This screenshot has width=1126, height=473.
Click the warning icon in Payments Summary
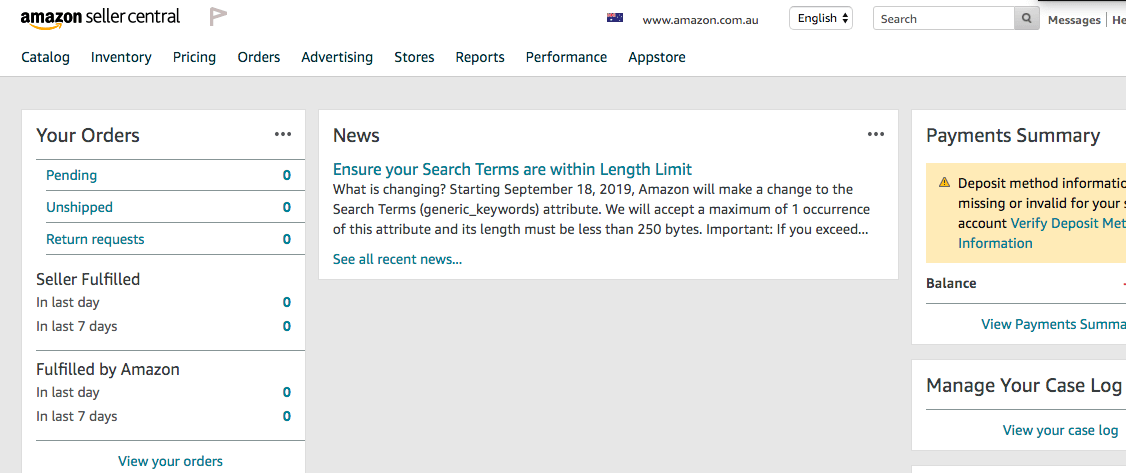(x=944, y=182)
